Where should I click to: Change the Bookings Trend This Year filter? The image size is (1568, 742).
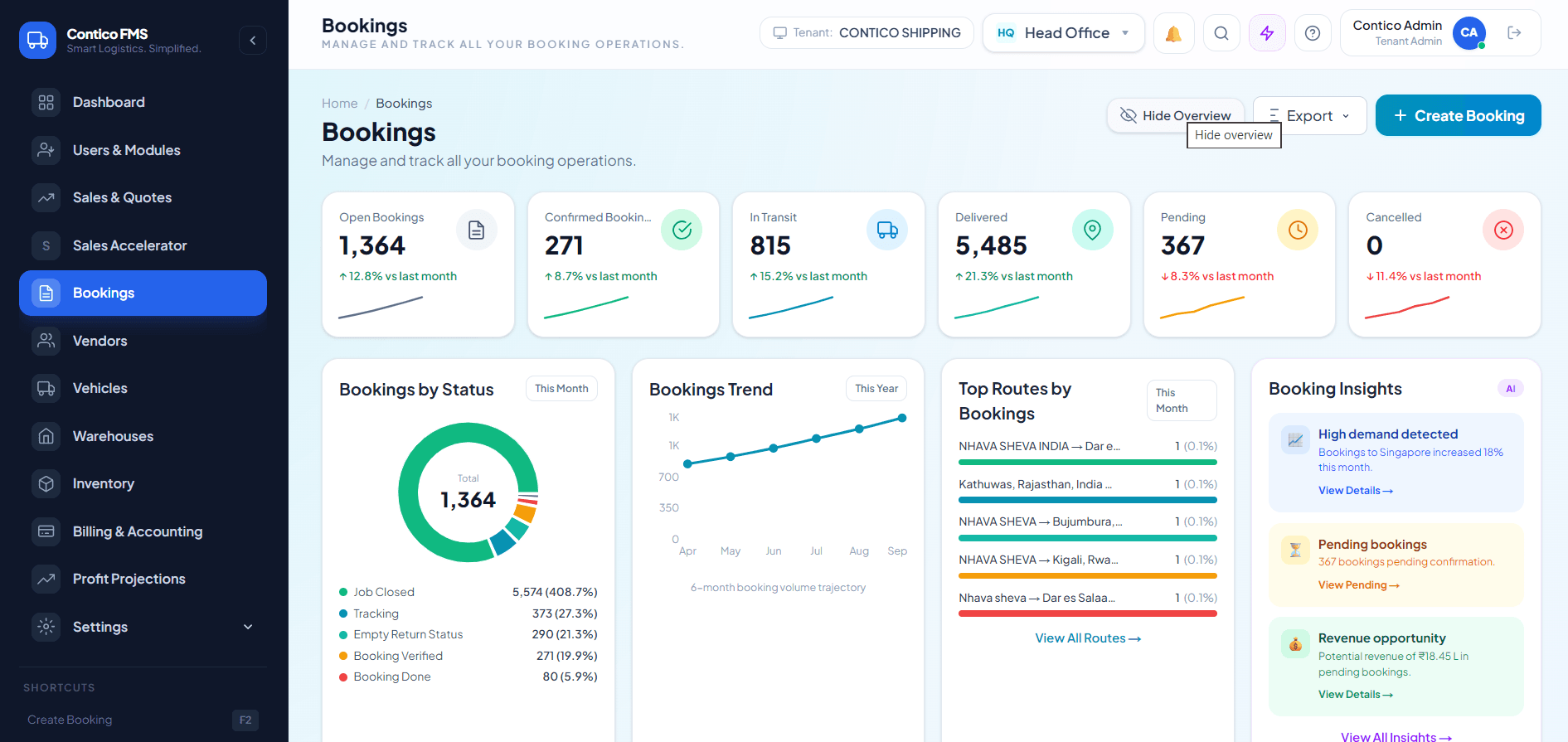click(876, 389)
